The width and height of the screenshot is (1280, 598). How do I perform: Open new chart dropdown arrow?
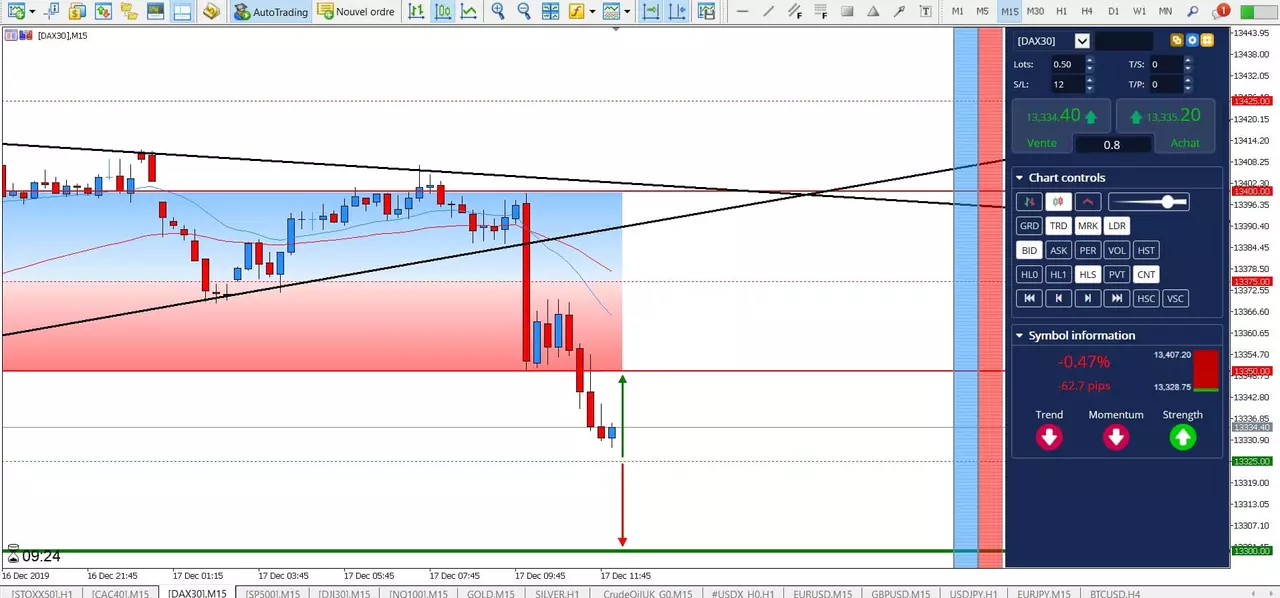click(31, 12)
